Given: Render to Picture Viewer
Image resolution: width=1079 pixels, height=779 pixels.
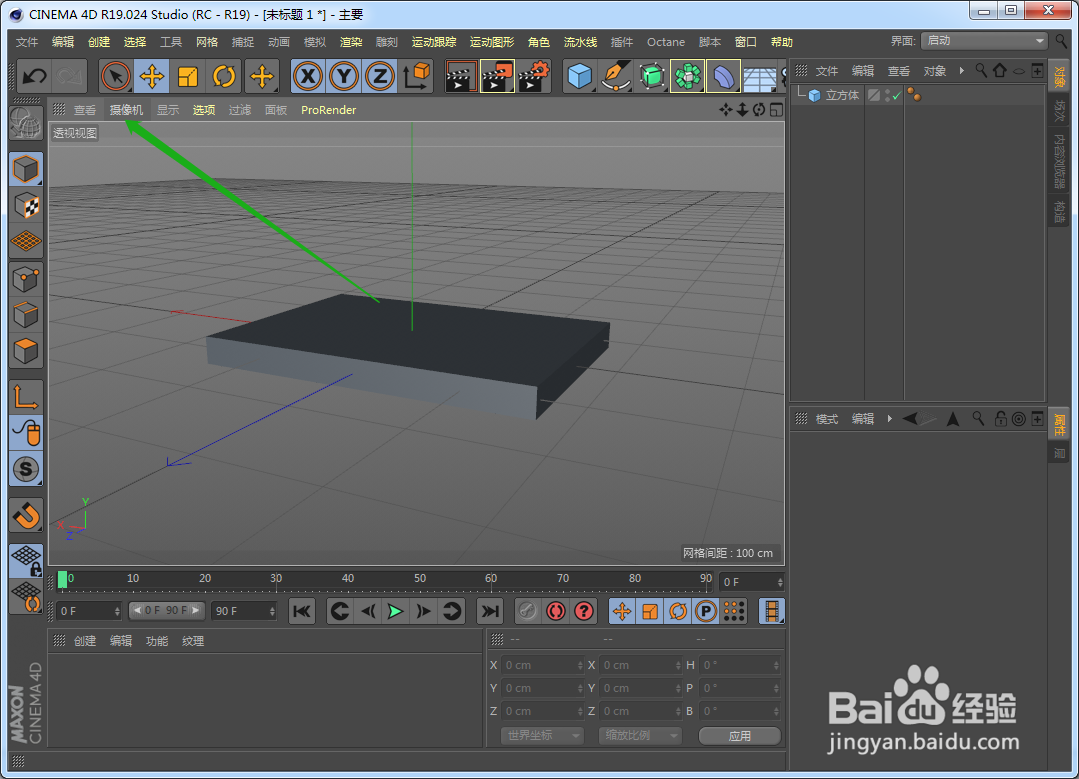Looking at the screenshot, I should click(x=497, y=76).
